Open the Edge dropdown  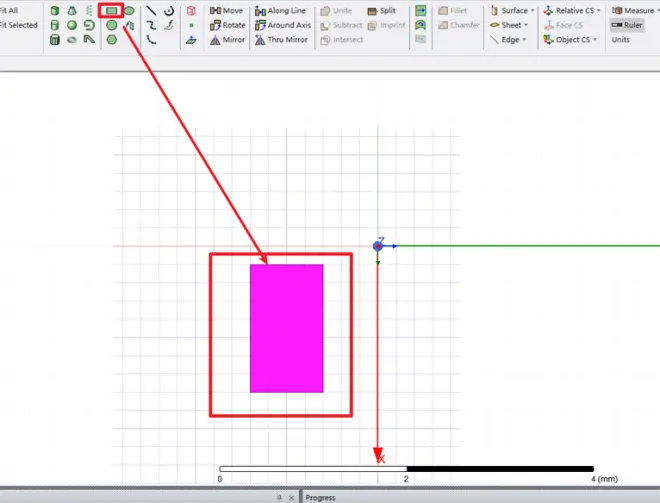508,40
